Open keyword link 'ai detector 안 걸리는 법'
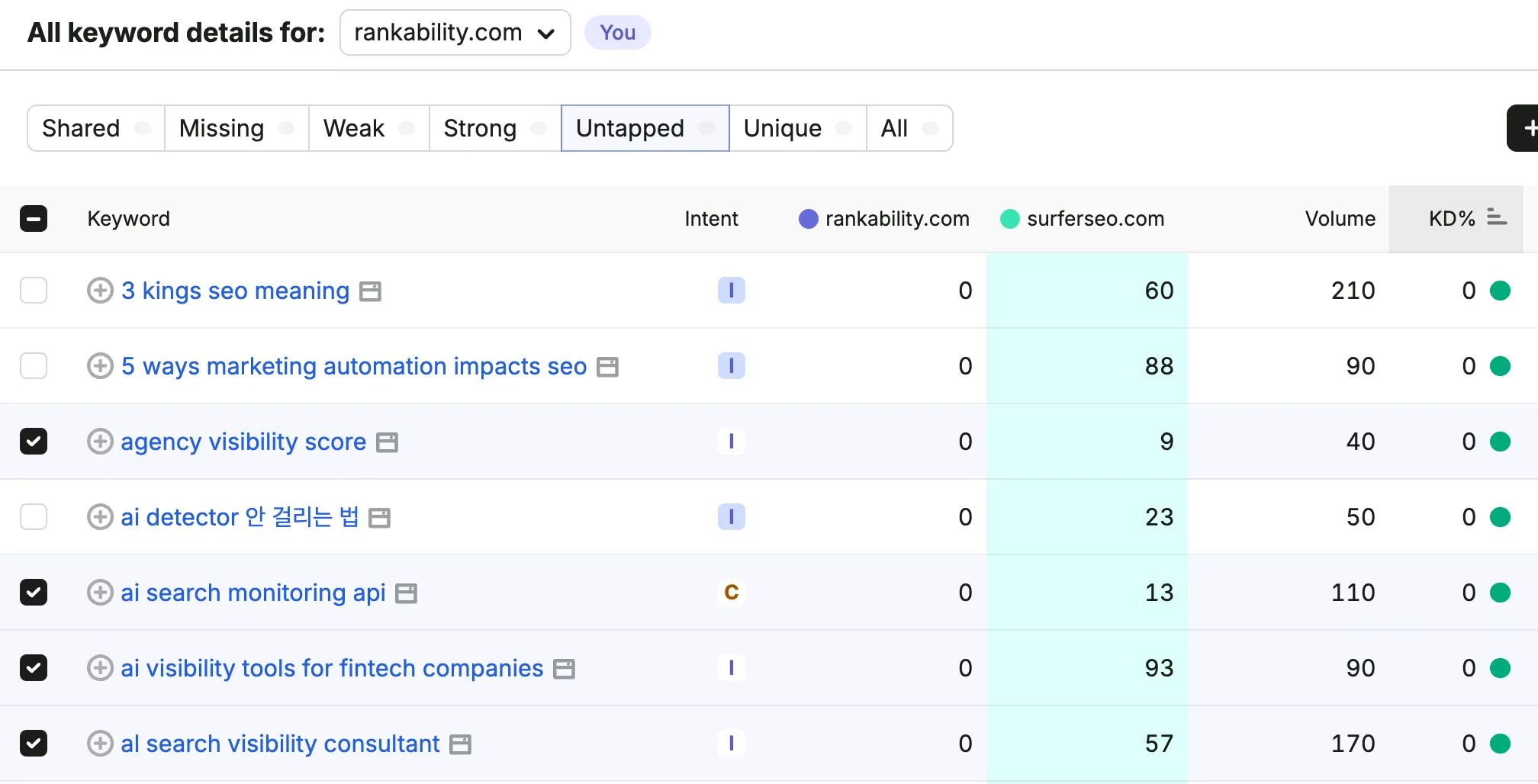 tap(240, 517)
